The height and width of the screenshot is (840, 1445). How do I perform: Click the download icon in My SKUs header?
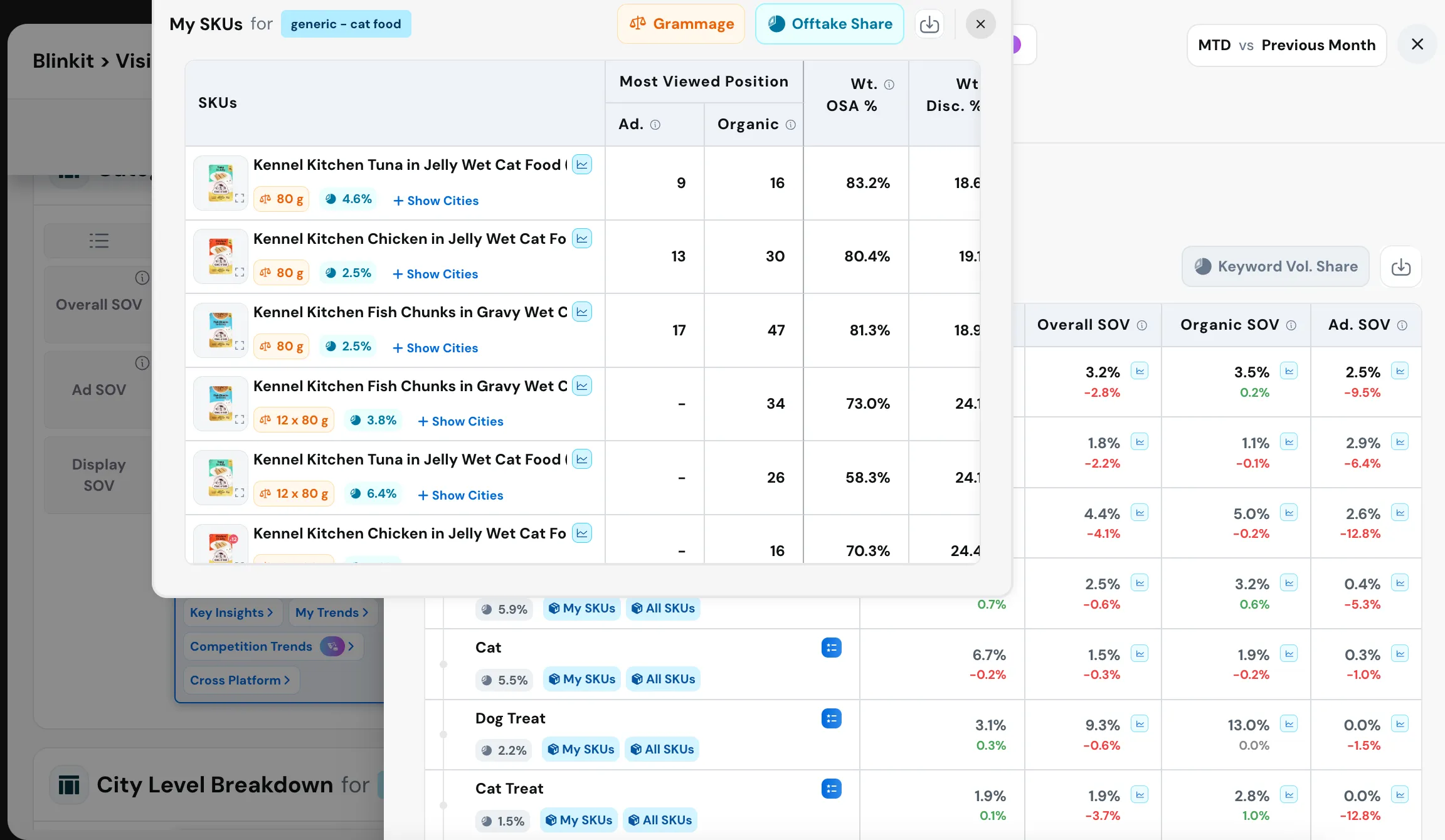[x=929, y=24]
